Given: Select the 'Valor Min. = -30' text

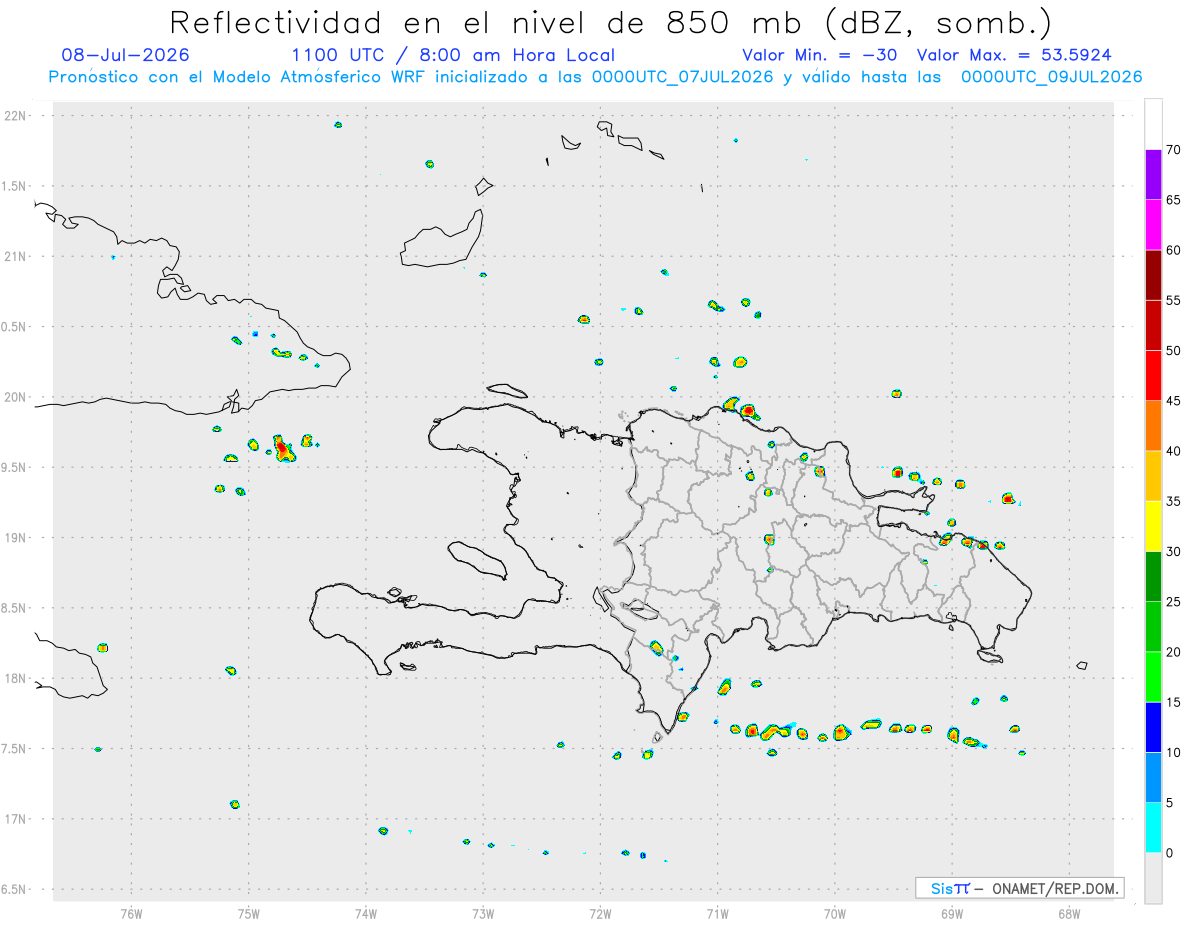Looking at the screenshot, I should (x=819, y=55).
